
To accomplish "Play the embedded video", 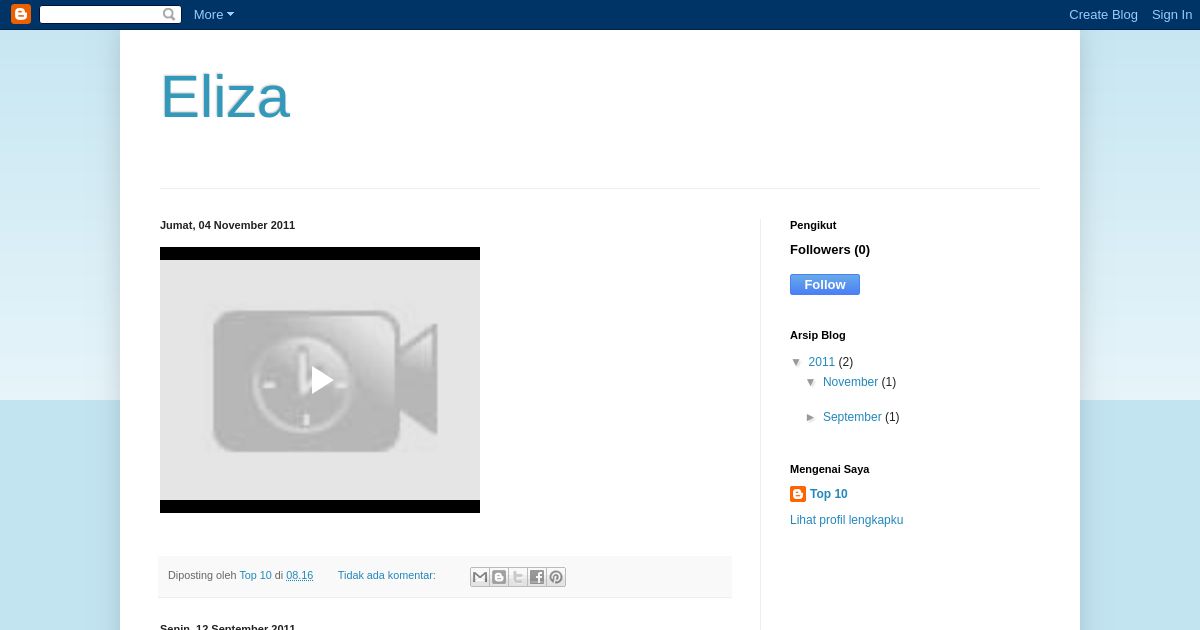I will click(x=320, y=380).
